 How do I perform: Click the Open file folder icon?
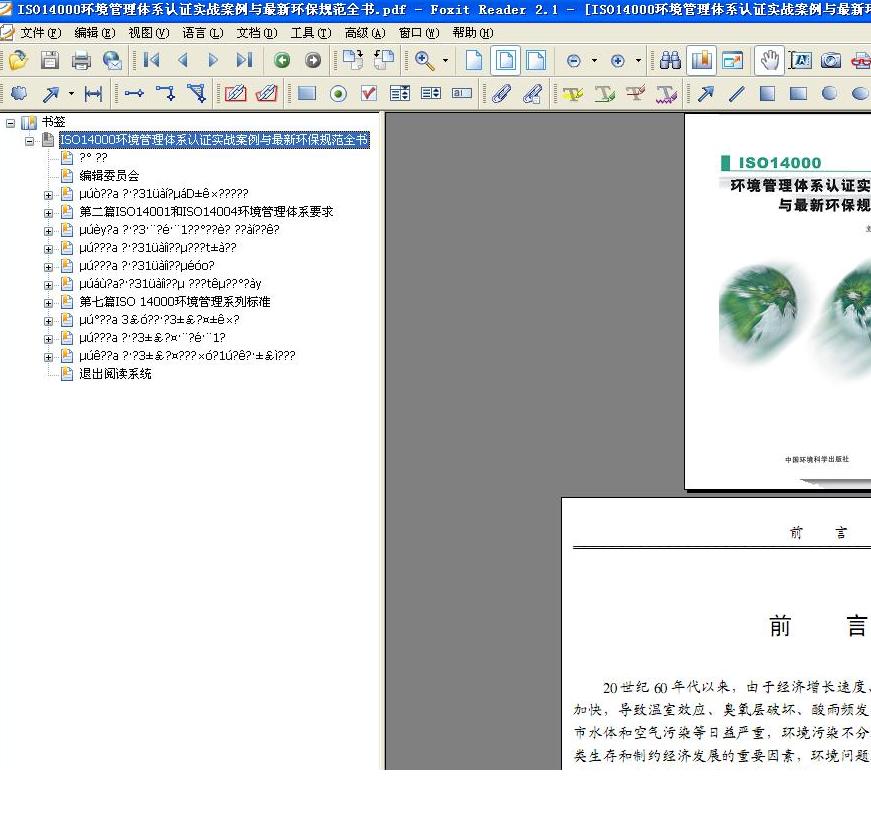pos(18,60)
